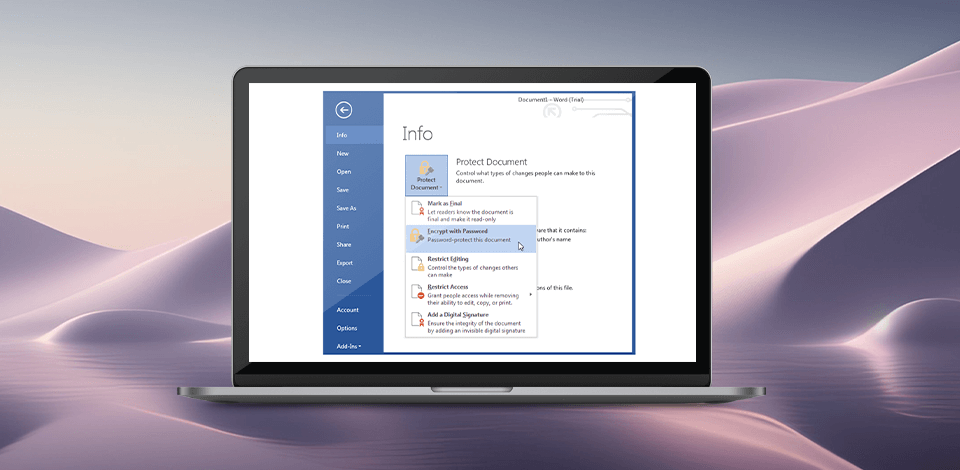Click the back arrow in Word backstage
This screenshot has height=470, width=960.
point(343,110)
